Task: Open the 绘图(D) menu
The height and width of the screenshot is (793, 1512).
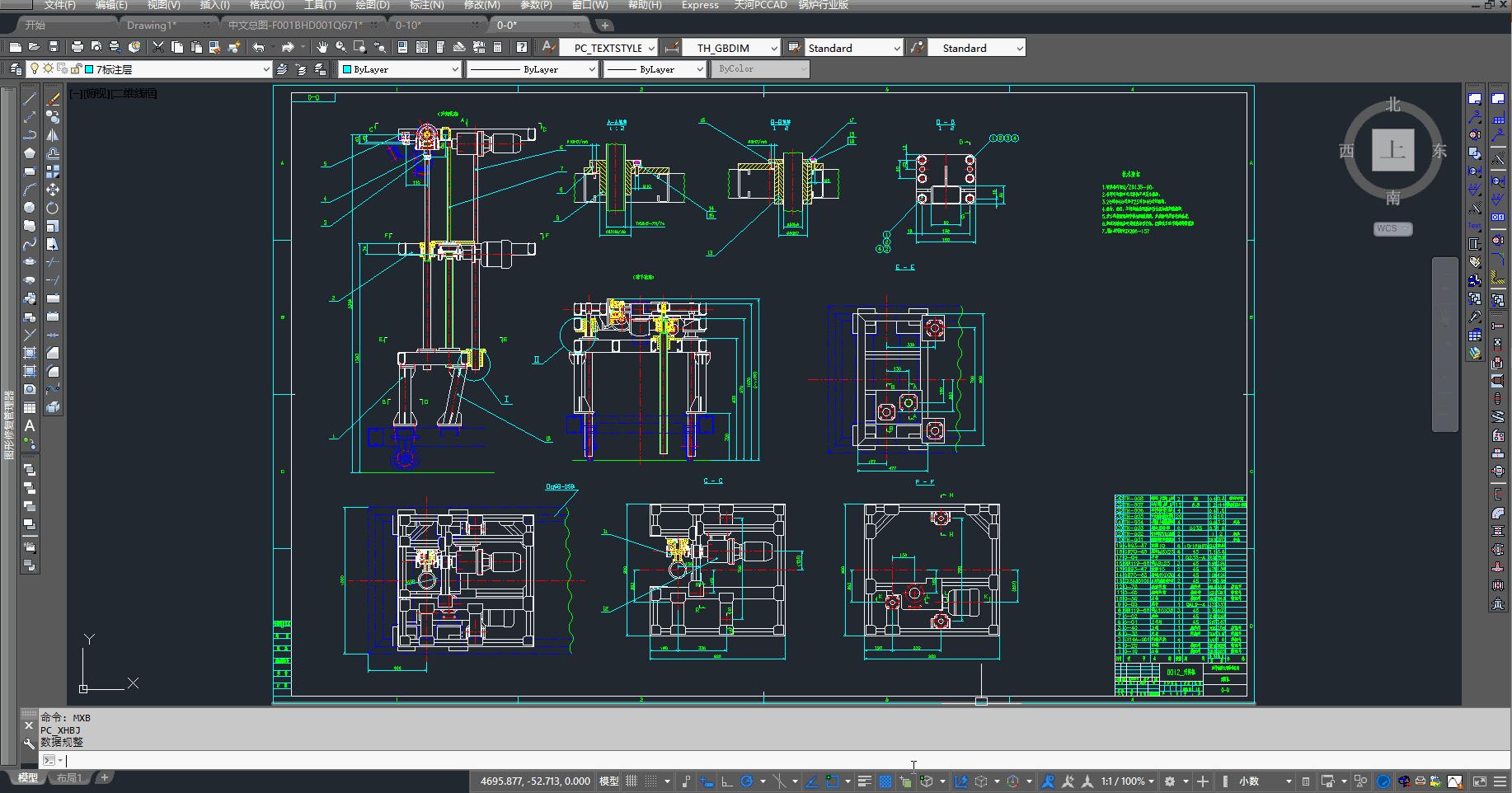Action: [x=373, y=5]
